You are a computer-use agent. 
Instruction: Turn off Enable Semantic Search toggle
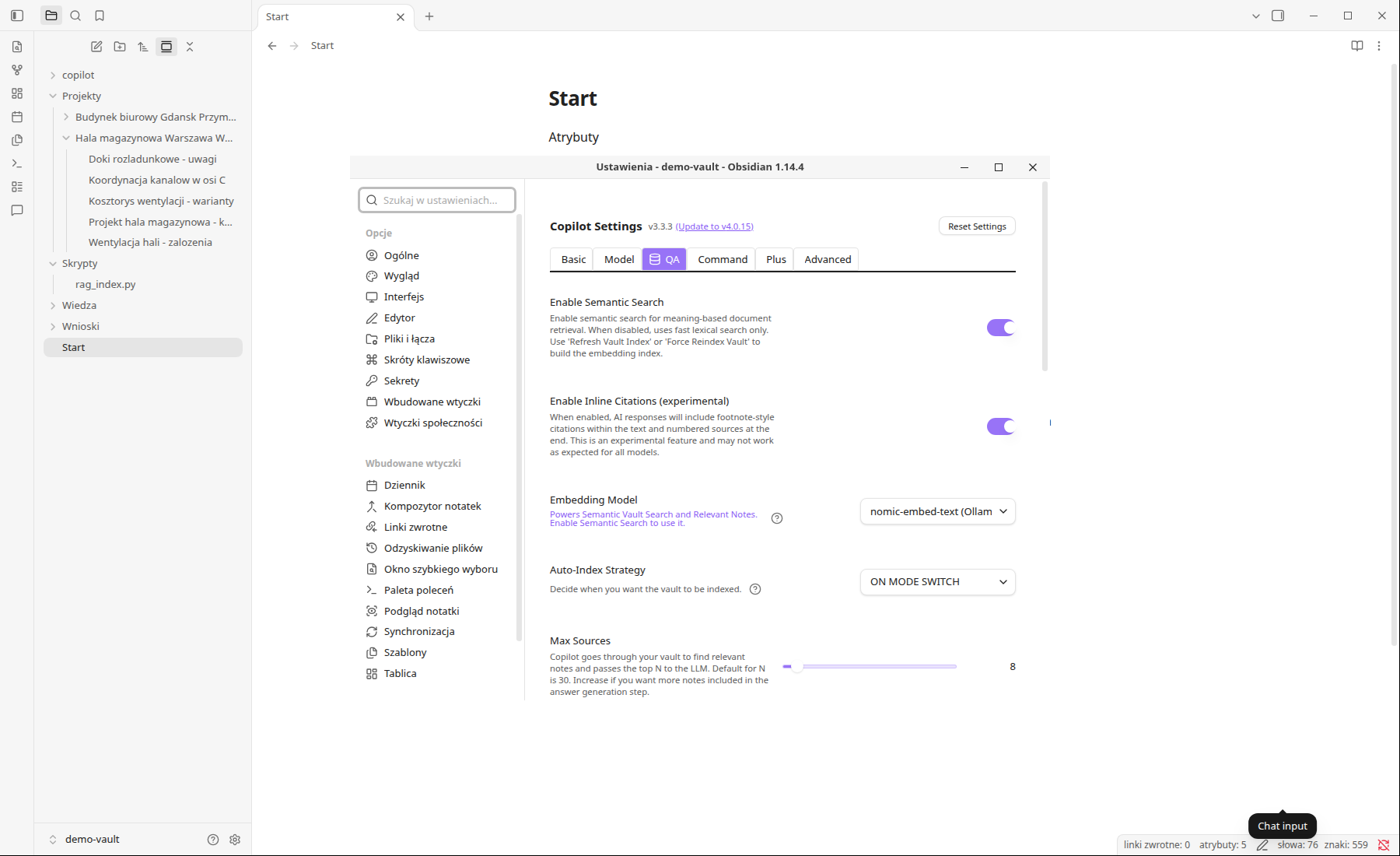[1001, 328]
